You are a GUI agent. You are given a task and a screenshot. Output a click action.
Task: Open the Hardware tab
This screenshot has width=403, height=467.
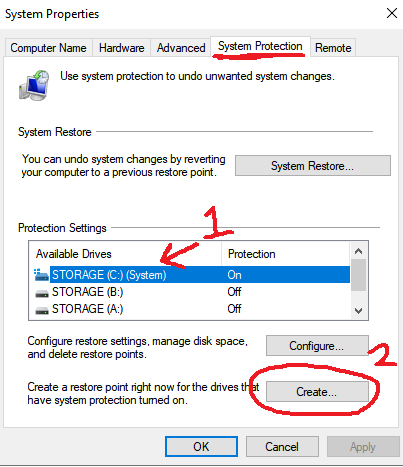tap(122, 48)
